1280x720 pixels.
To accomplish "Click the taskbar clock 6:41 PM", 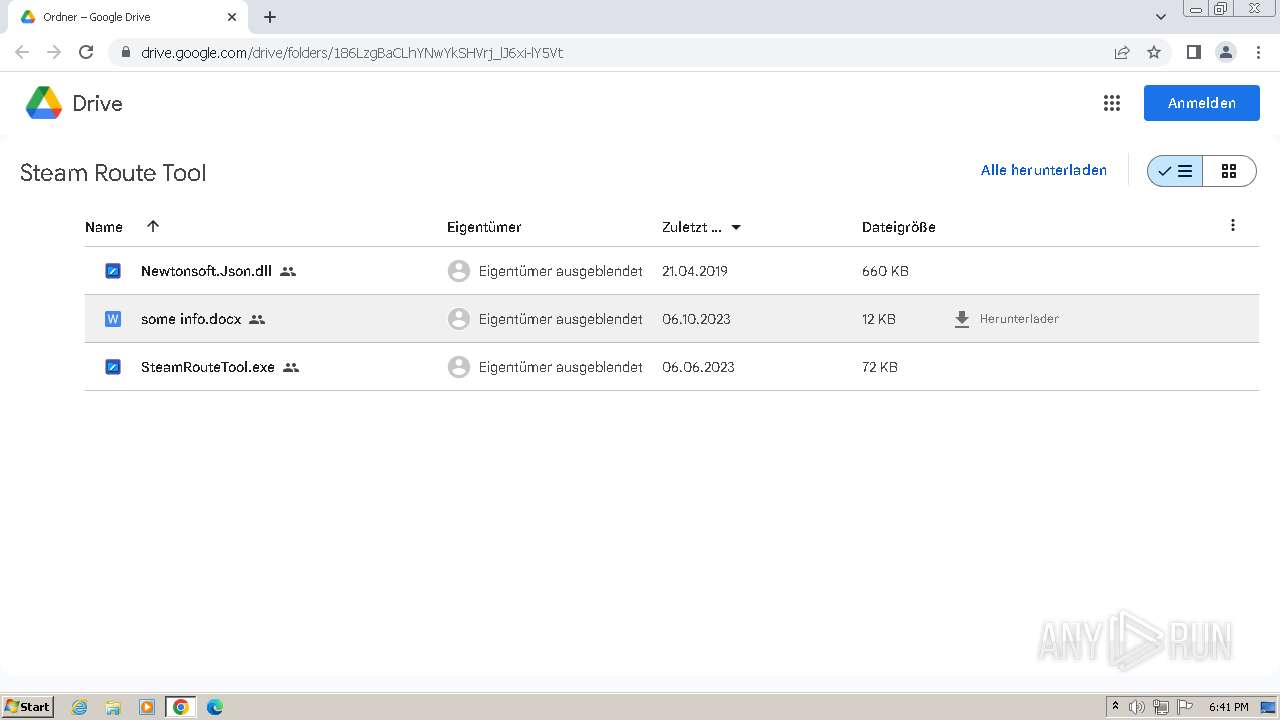I will tap(1228, 707).
